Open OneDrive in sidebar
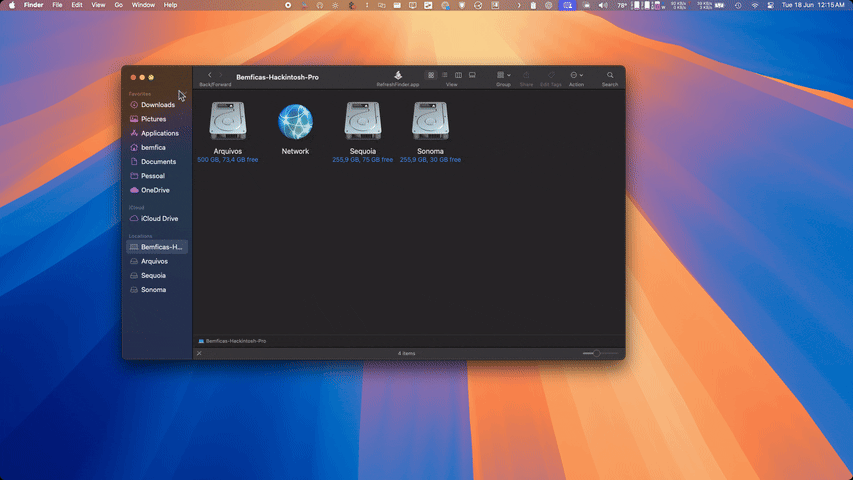The image size is (853, 480). (157, 190)
